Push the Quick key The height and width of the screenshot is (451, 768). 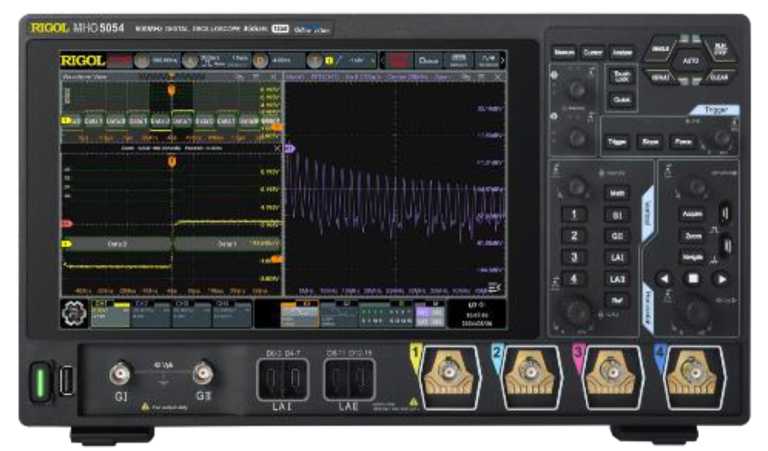pyautogui.click(x=622, y=100)
